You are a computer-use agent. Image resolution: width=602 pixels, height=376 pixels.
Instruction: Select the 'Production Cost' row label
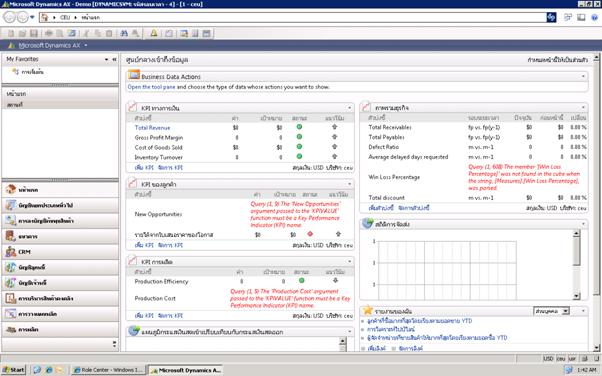[x=155, y=298]
